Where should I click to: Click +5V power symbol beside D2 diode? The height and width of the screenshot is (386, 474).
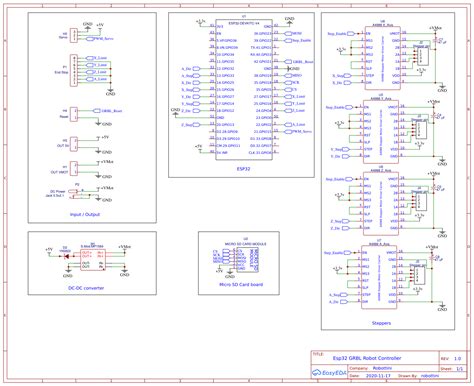tap(49, 251)
